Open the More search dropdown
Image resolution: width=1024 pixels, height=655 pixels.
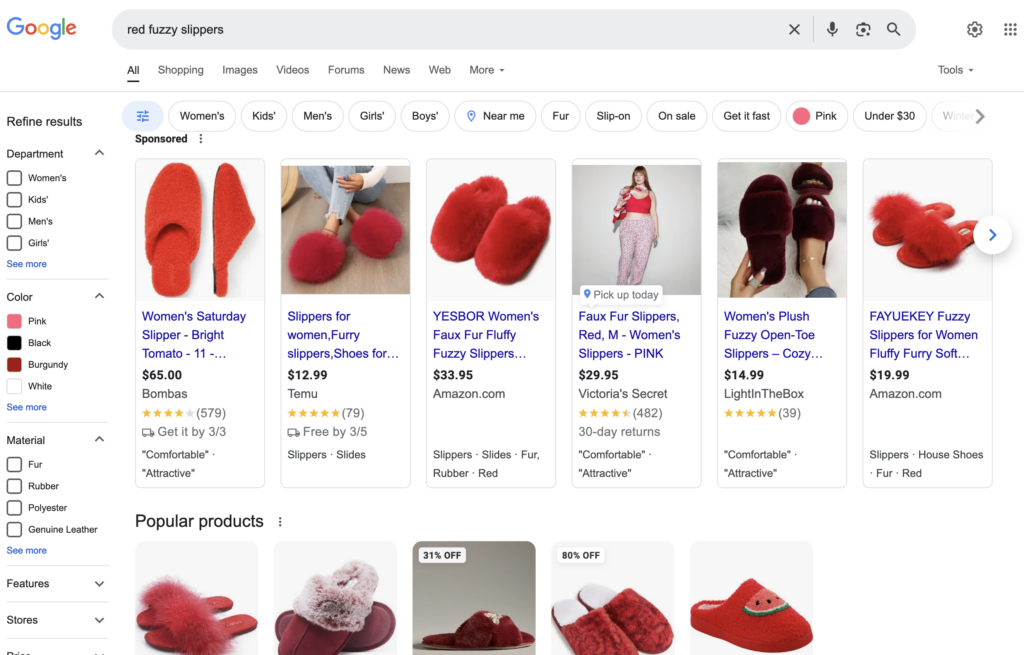(487, 70)
